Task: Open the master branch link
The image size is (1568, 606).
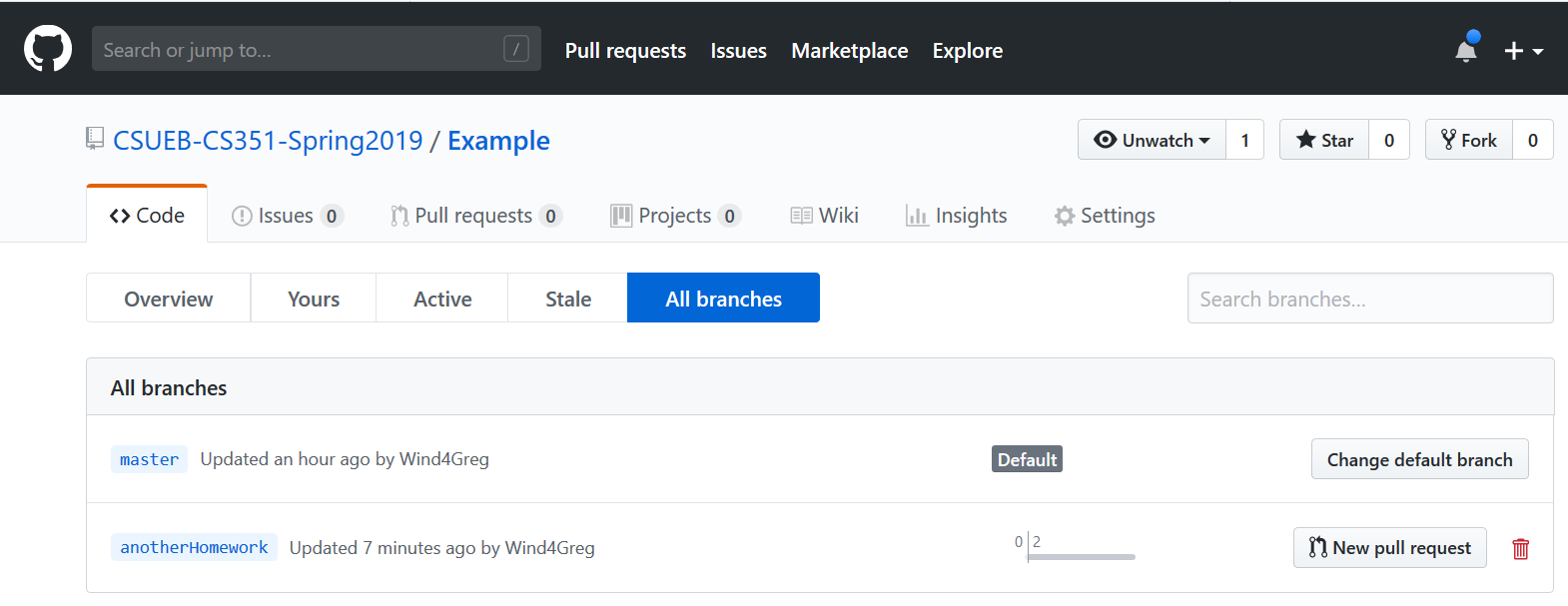Action: (x=149, y=459)
